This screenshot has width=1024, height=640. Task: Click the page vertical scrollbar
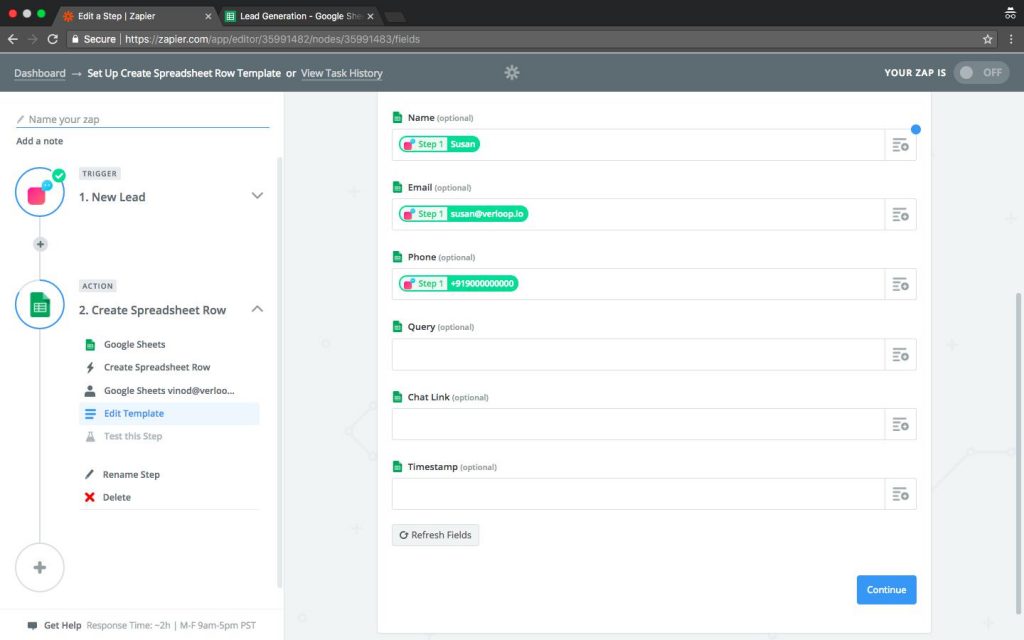click(1019, 454)
